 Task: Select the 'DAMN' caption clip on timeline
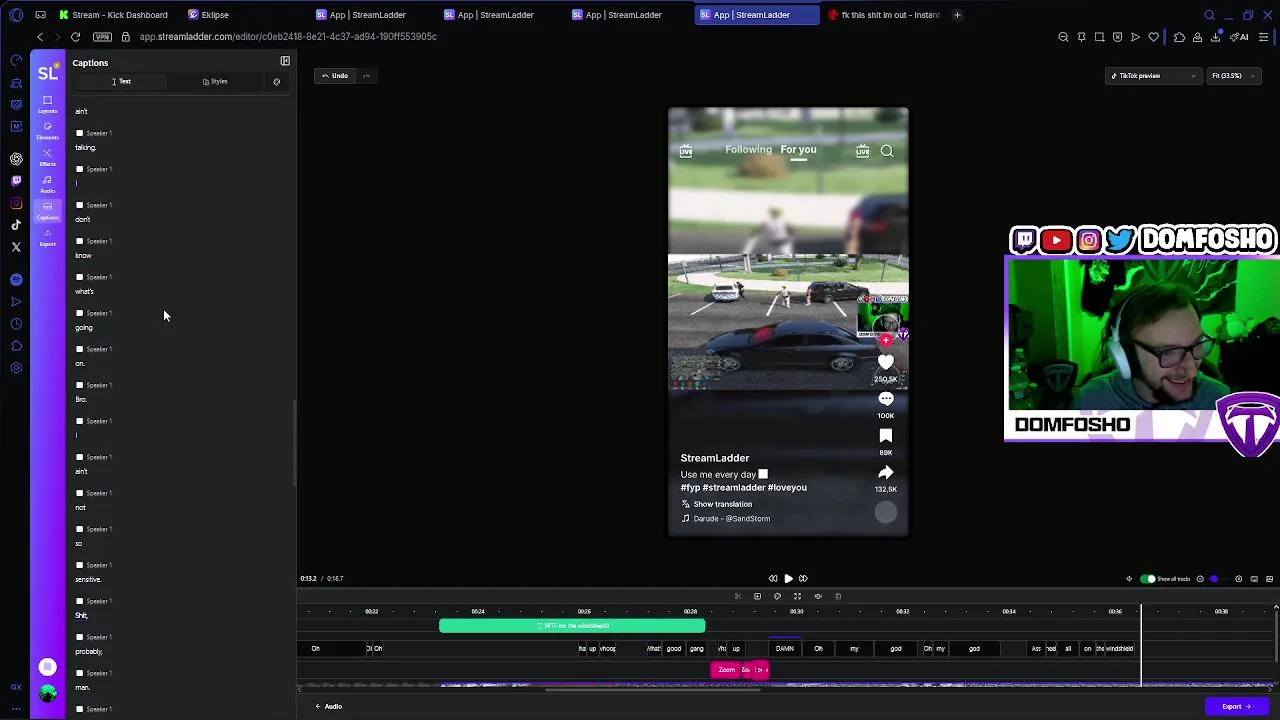pyautogui.click(x=785, y=649)
